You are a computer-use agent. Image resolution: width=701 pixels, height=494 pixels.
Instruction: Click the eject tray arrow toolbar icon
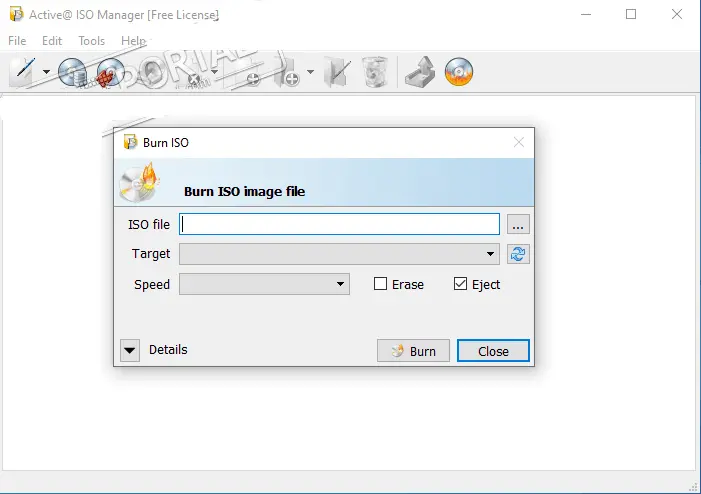click(418, 72)
